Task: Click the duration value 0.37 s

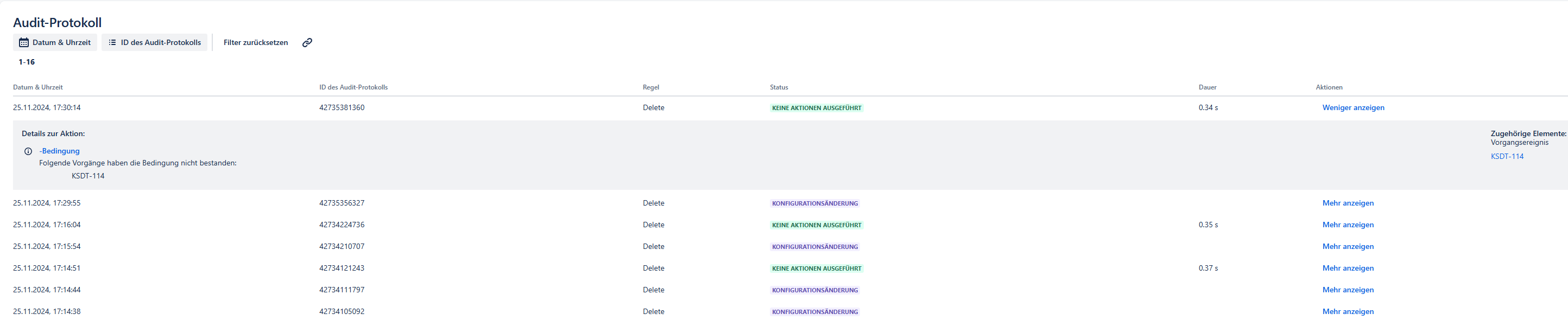Action: click(x=1208, y=268)
